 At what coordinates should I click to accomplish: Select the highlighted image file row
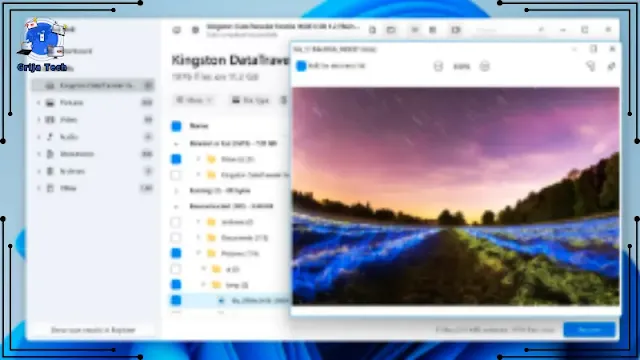point(230,300)
